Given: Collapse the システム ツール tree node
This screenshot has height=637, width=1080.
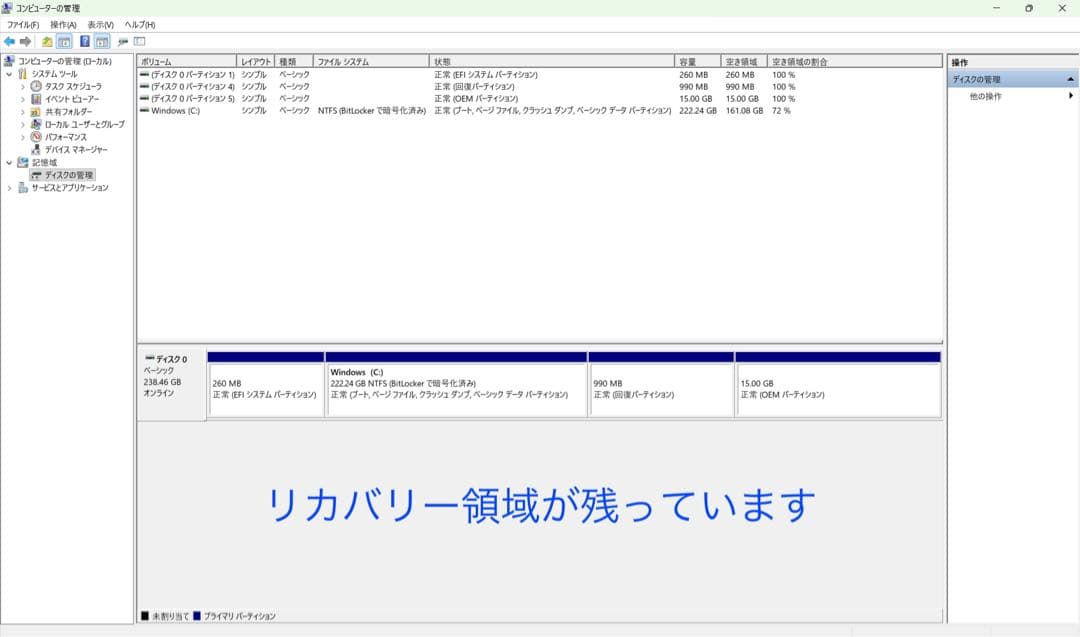Looking at the screenshot, I should (8, 75).
